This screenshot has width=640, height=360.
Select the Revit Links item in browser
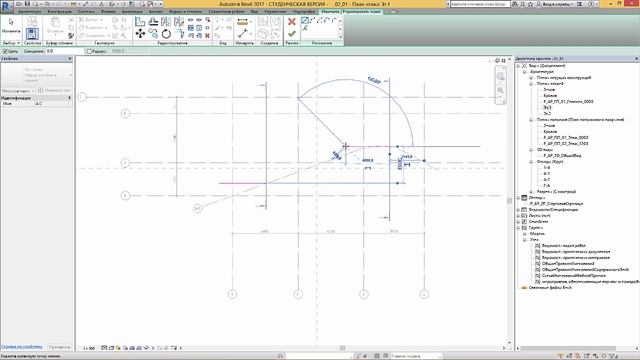click(x=550, y=288)
